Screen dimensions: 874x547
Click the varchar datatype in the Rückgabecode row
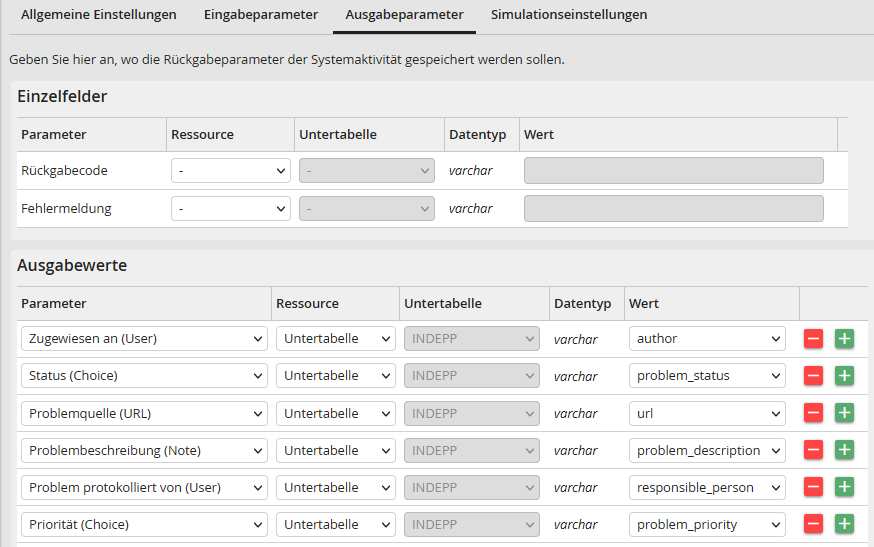coord(470,171)
